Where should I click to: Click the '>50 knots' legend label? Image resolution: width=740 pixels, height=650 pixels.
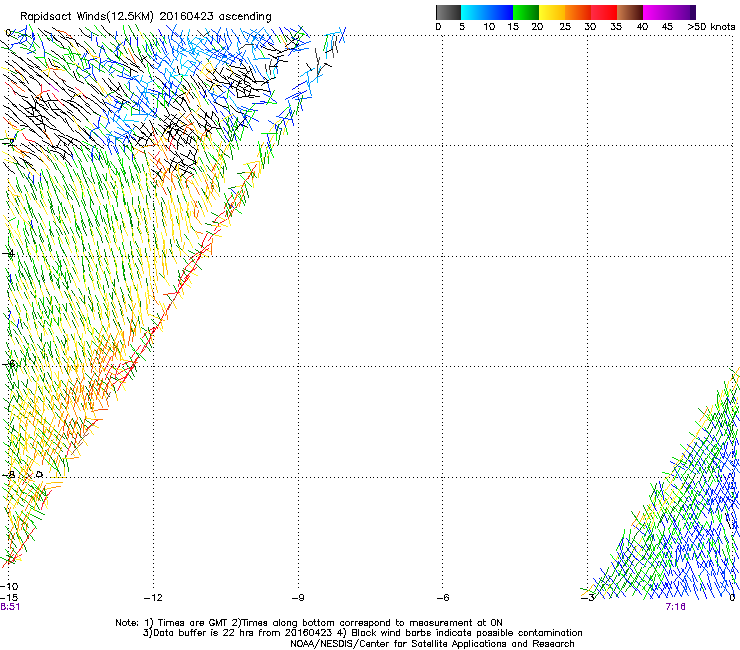711,27
